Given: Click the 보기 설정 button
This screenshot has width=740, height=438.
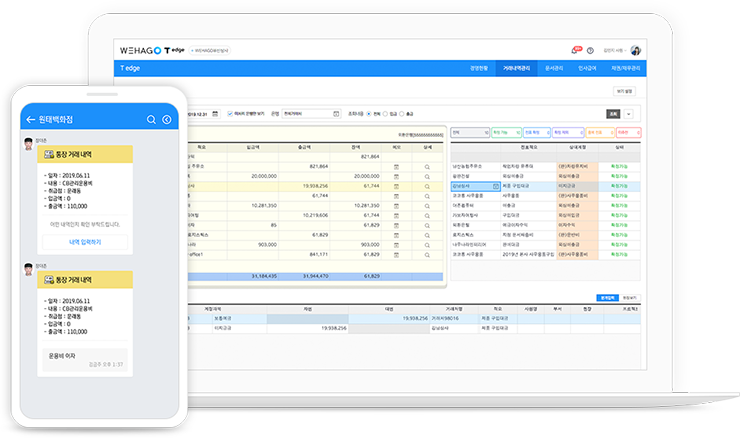Looking at the screenshot, I should point(625,89).
